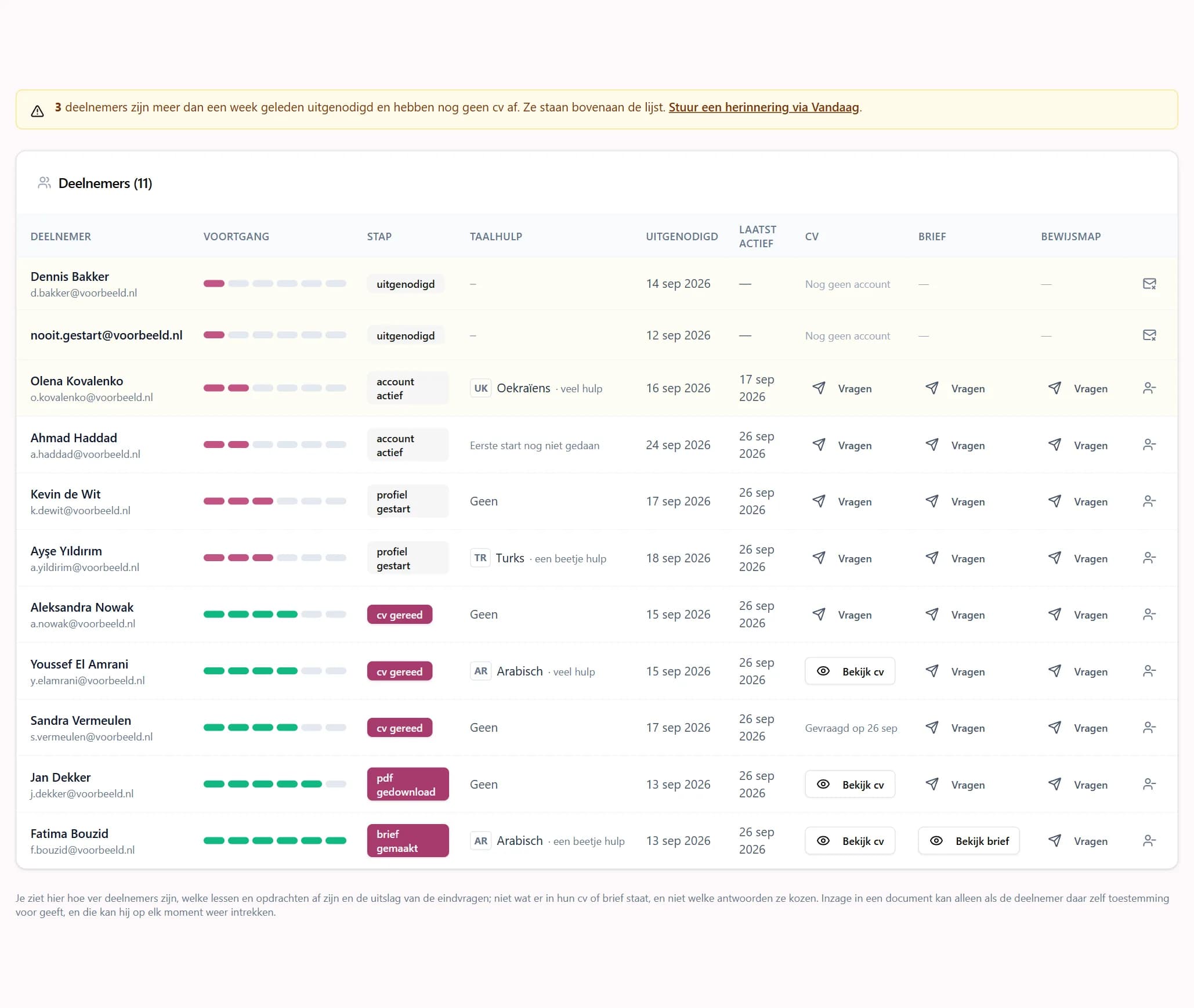The height and width of the screenshot is (1008, 1194).
Task: Open Fatima Bouzid's letter with Bekijk brief
Action: pos(968,841)
